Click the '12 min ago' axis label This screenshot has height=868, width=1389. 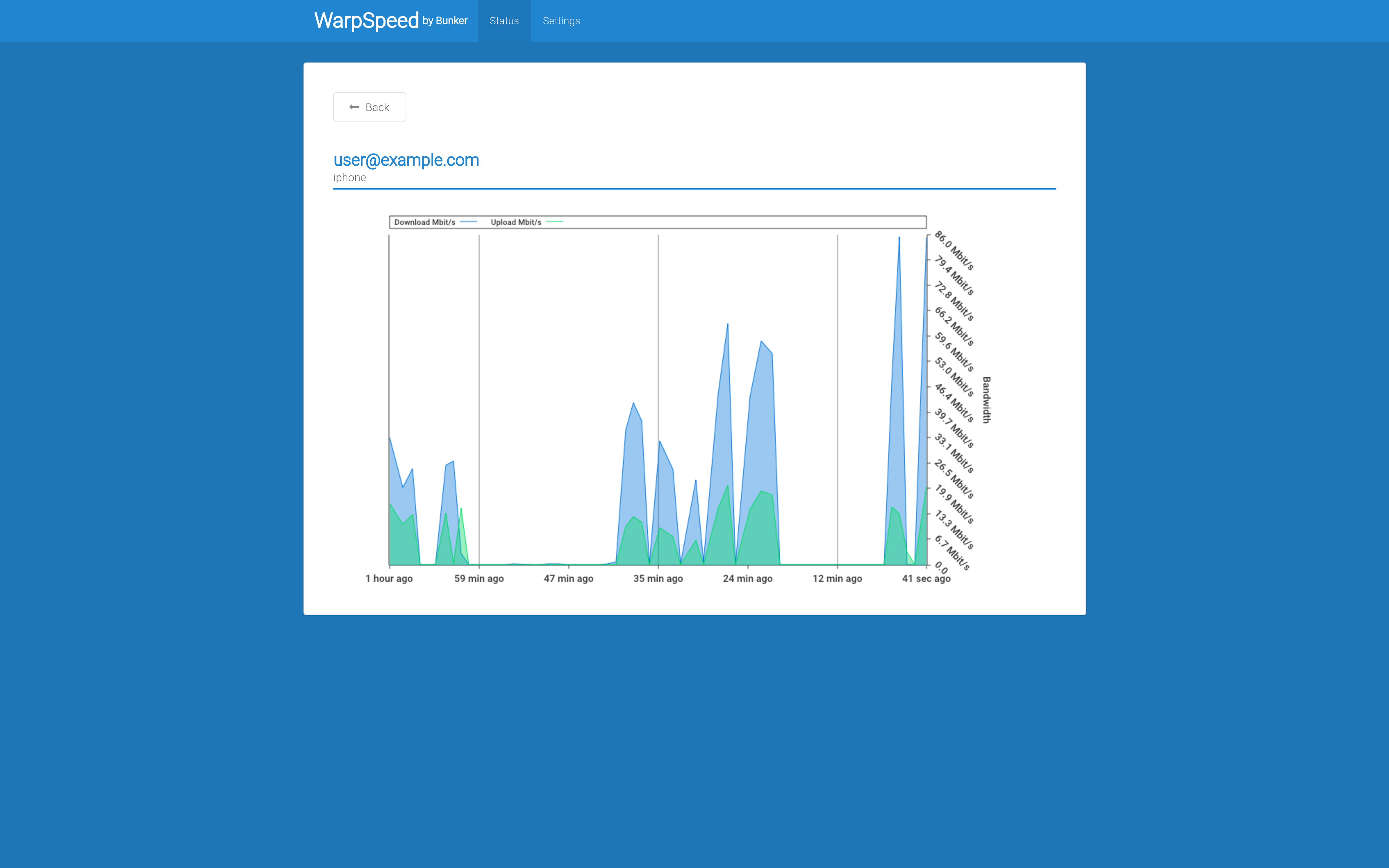tap(837, 578)
